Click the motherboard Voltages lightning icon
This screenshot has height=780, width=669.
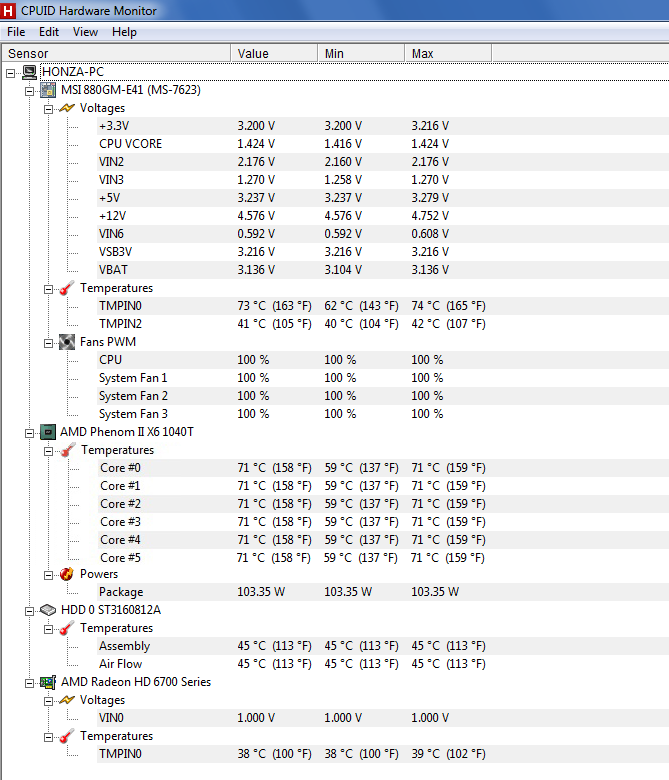coord(67,108)
